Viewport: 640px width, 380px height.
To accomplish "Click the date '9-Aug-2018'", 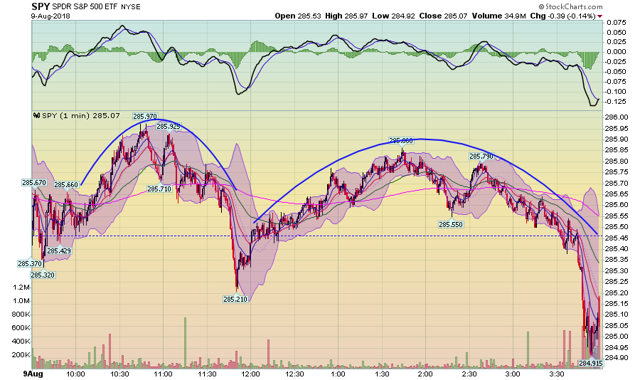I will 51,16.
